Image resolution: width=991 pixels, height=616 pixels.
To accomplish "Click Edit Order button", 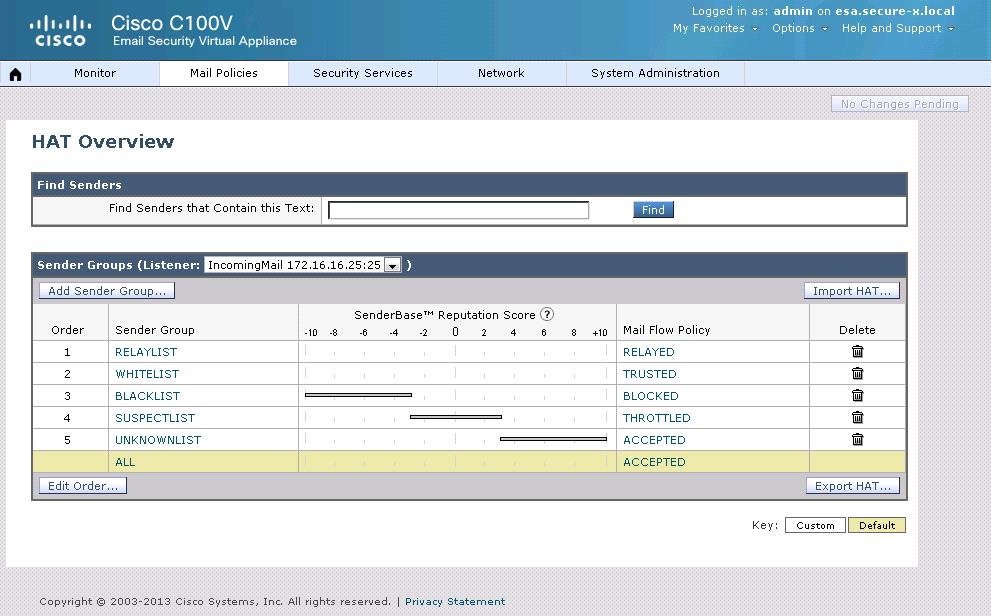I will 83,486.
